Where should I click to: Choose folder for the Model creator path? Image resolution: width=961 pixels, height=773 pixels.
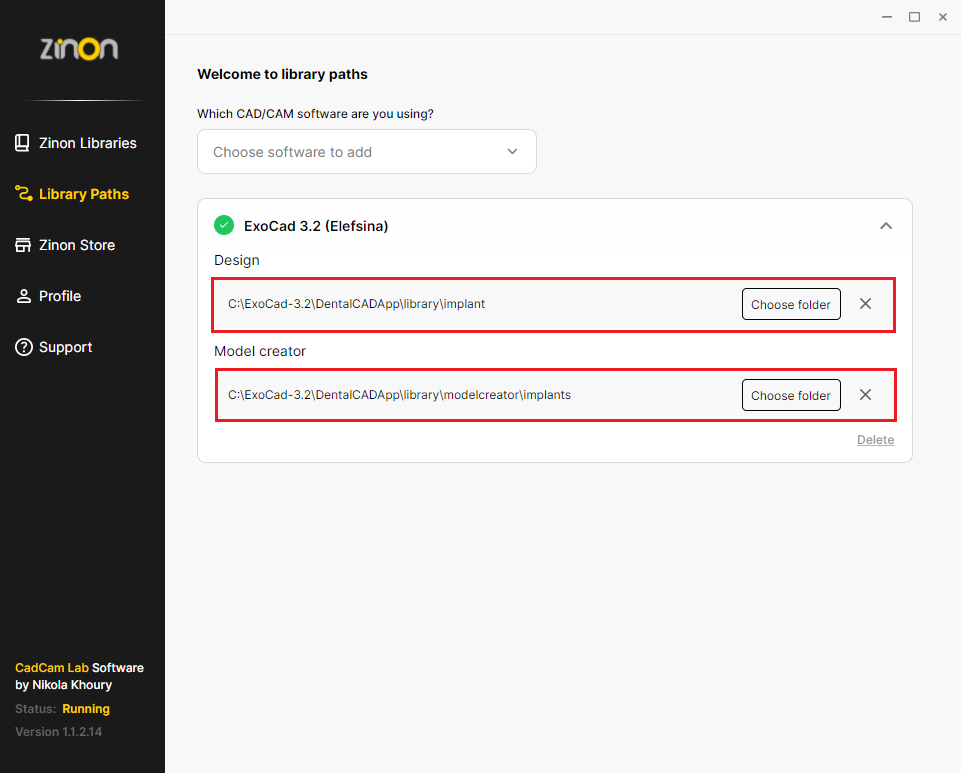pyautogui.click(x=791, y=395)
